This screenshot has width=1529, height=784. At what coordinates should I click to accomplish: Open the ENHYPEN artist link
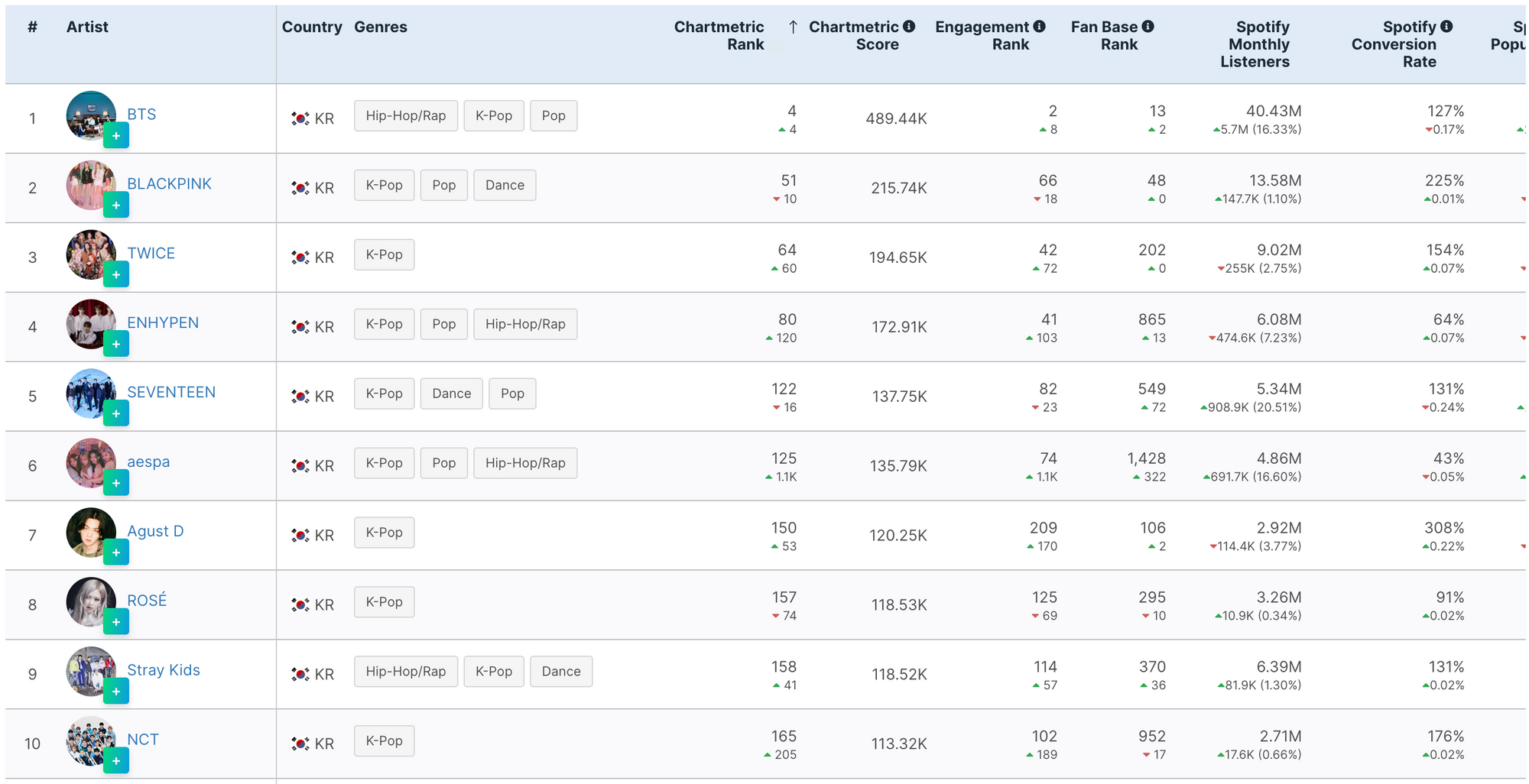click(163, 322)
